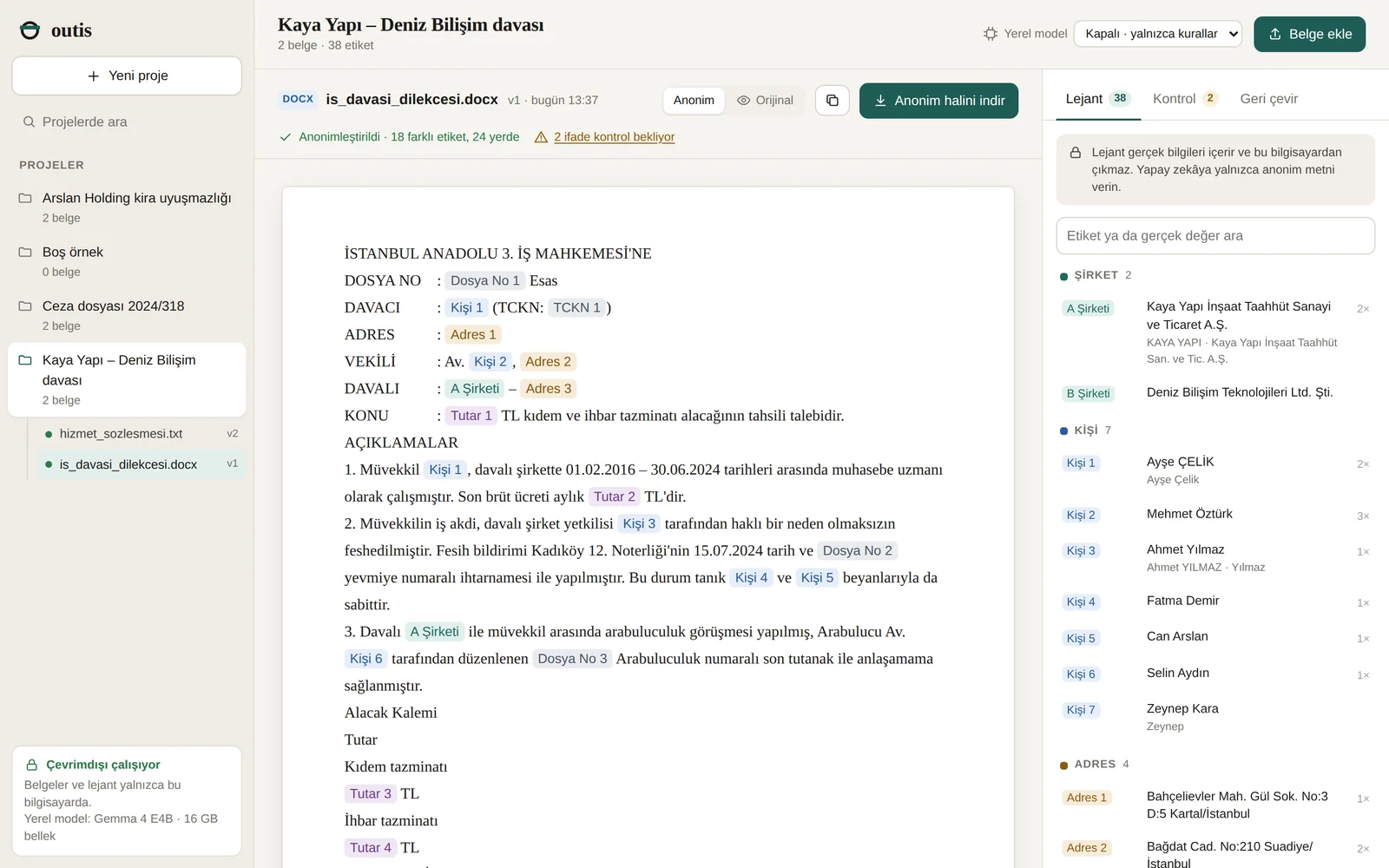Click the warning triangle icon near kontrol bekliyor
Image resolution: width=1389 pixels, height=868 pixels.
point(541,137)
